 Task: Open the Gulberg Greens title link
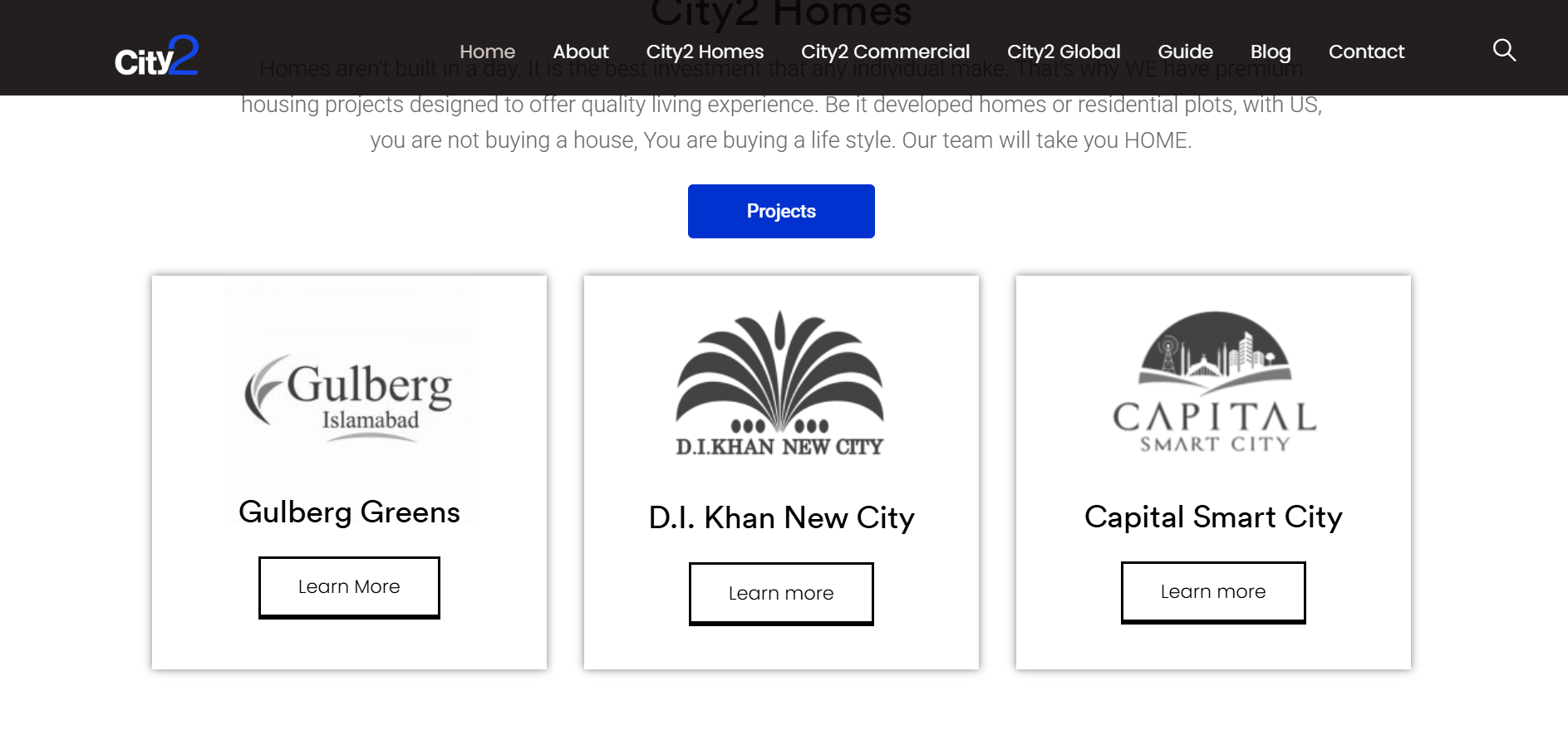[349, 512]
